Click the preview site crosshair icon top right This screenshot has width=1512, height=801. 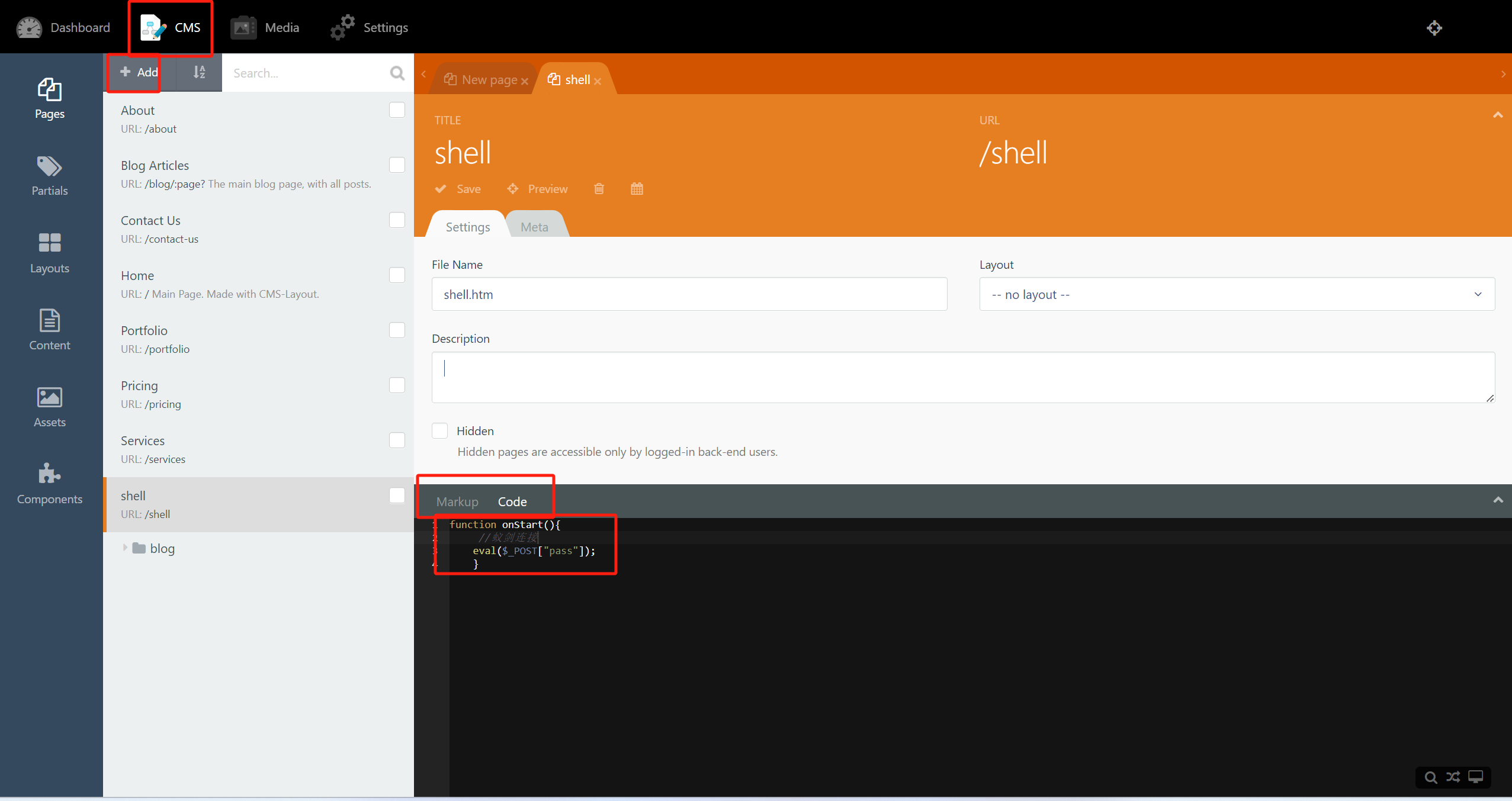click(x=1434, y=28)
